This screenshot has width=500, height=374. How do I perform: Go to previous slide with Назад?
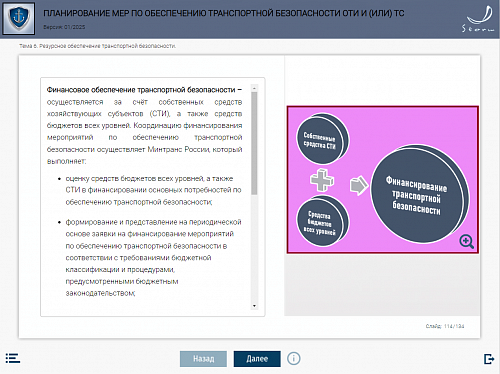point(203,359)
